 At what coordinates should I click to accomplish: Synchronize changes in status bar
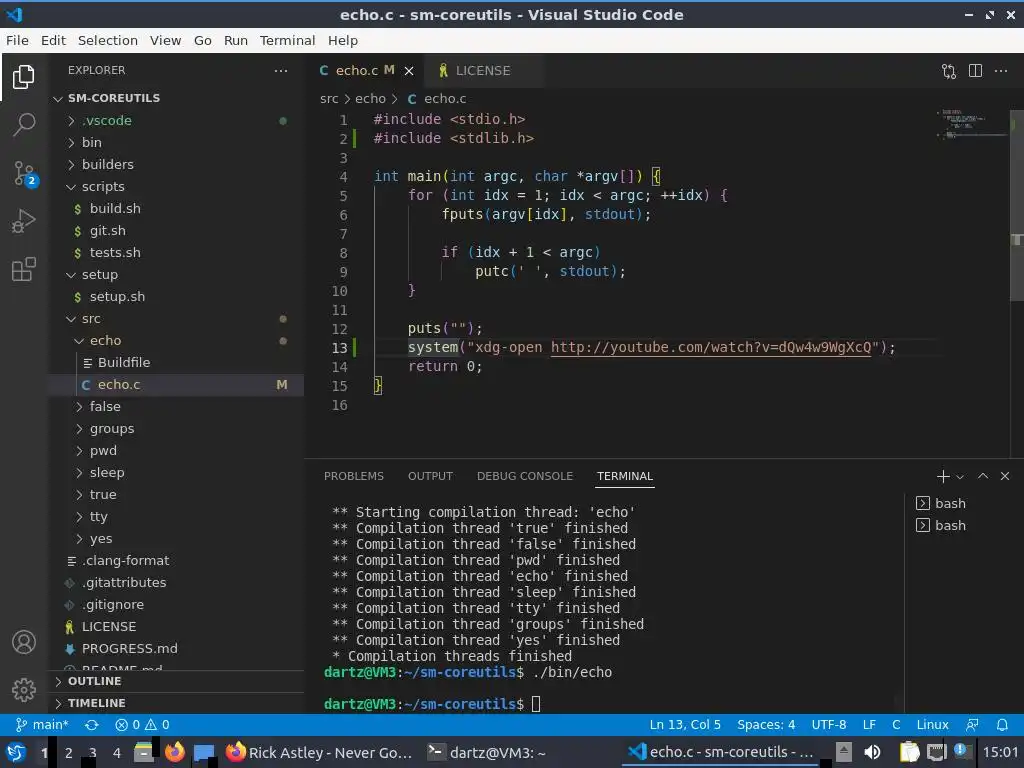point(91,725)
